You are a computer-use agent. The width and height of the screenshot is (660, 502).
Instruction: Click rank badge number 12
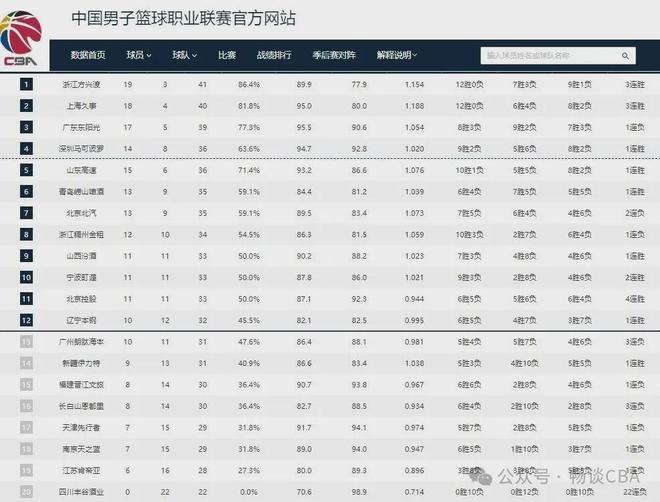coord(26,320)
